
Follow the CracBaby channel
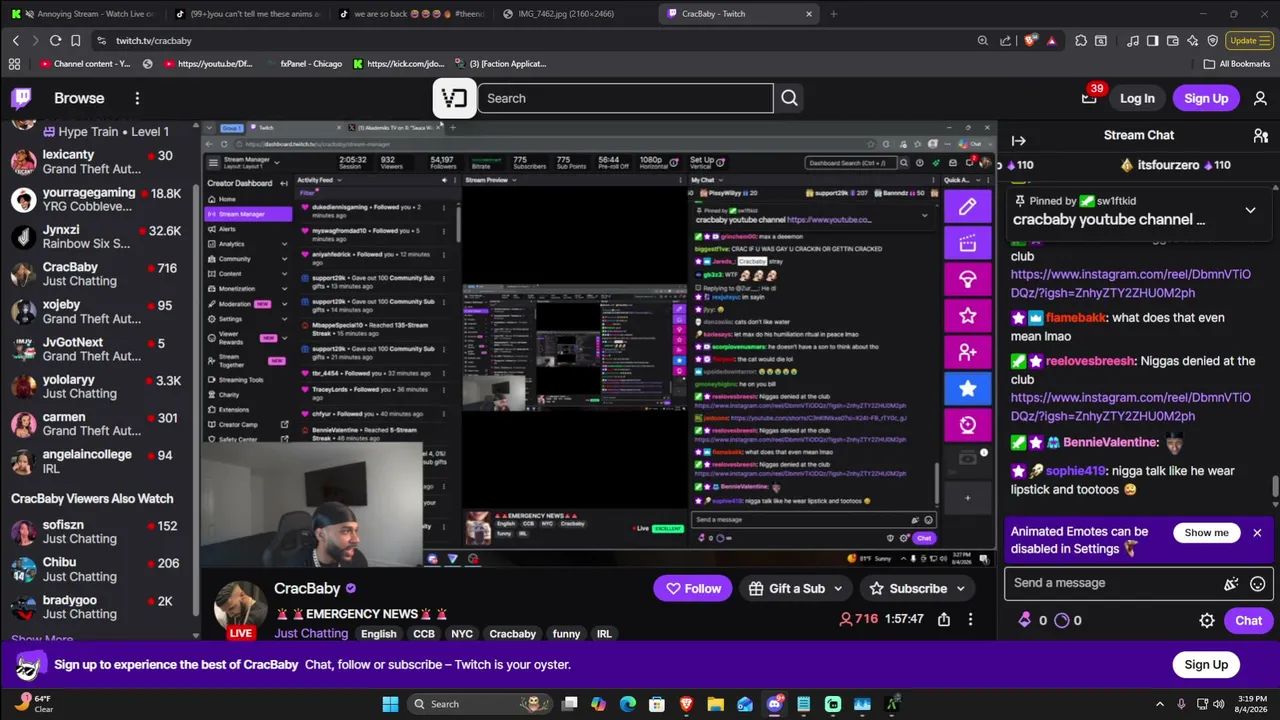pyautogui.click(x=693, y=589)
